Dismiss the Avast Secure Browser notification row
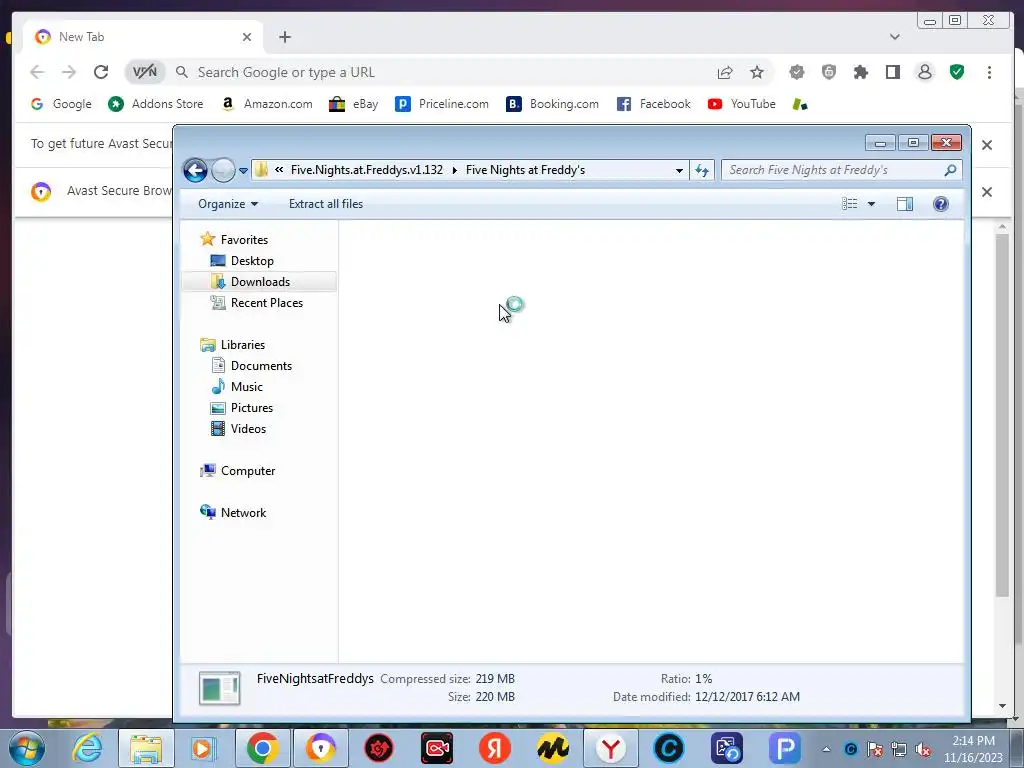This screenshot has width=1024, height=768. click(987, 192)
